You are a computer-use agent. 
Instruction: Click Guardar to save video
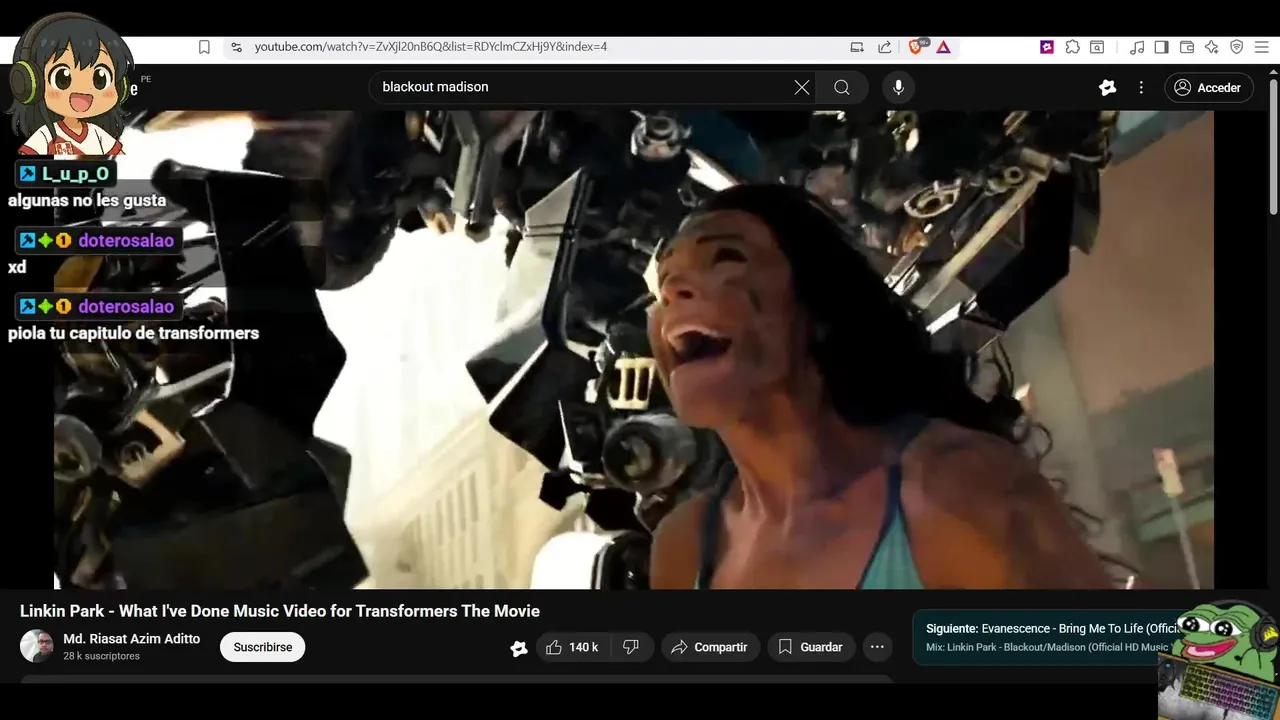click(811, 647)
